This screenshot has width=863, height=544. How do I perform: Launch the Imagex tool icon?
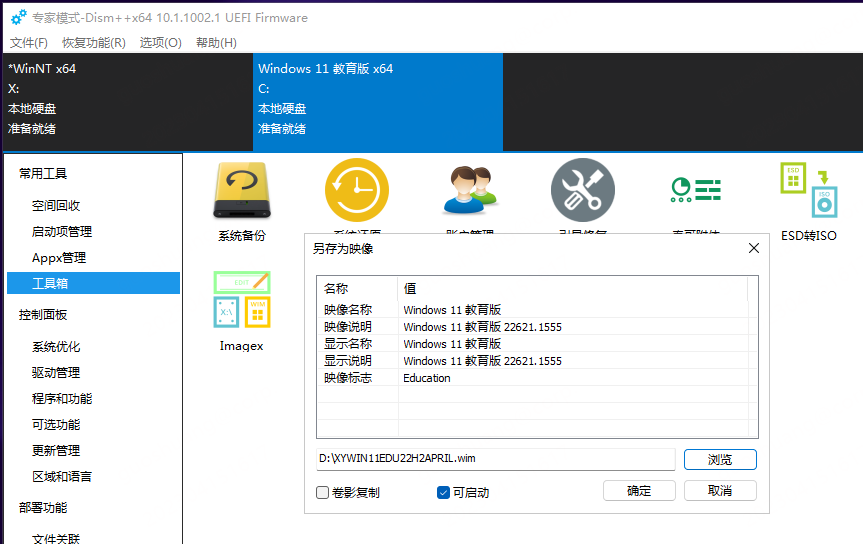click(241, 300)
